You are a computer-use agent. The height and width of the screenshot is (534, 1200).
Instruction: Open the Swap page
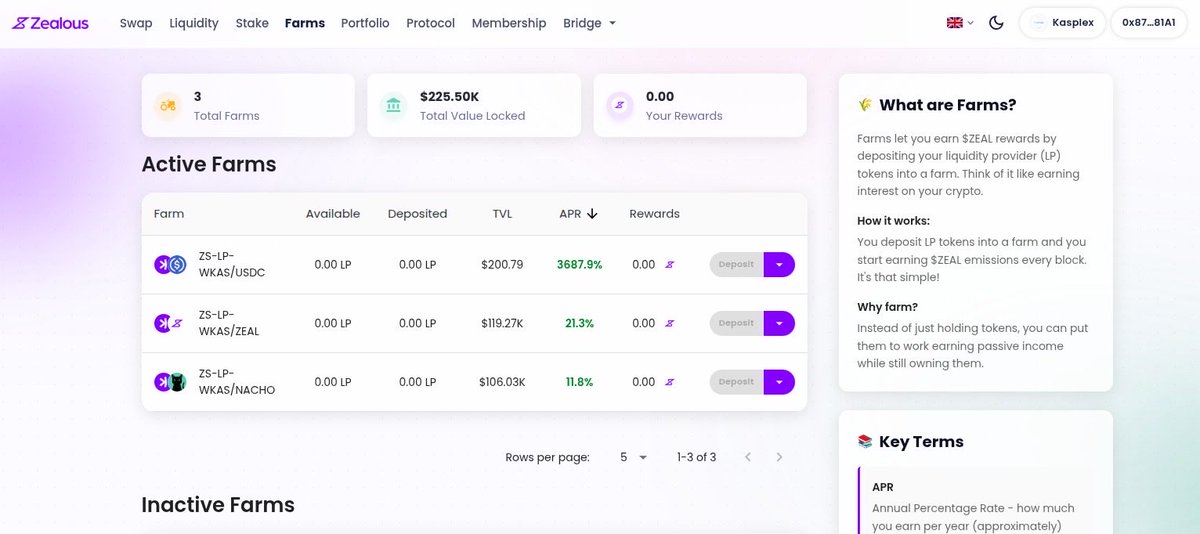tap(136, 23)
